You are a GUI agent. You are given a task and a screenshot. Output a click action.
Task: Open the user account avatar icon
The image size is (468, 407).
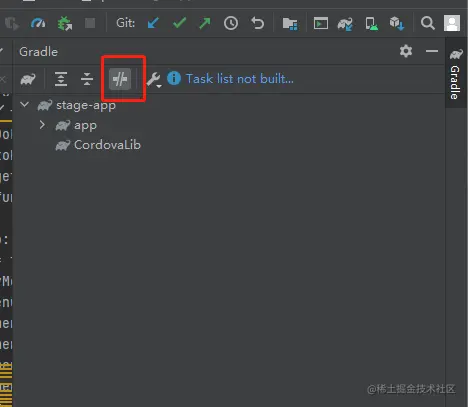click(x=452, y=23)
